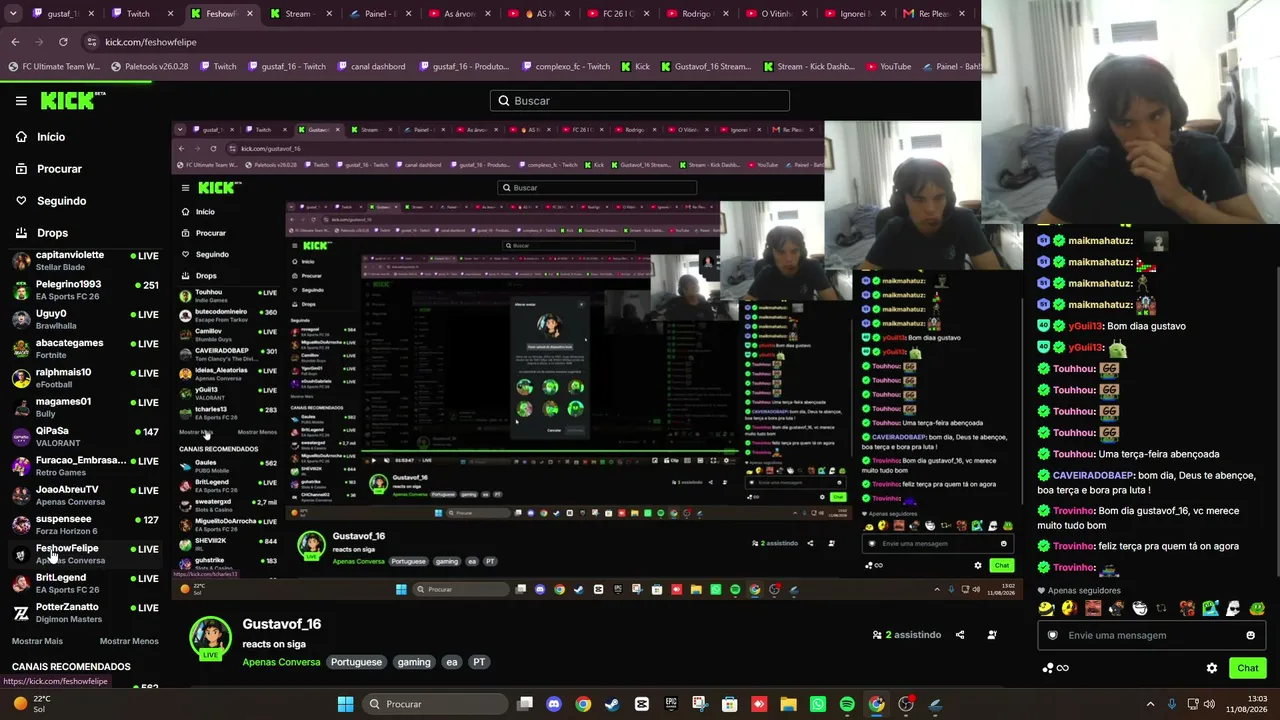Open the FC Ultimate Team bookmark
1280x720 pixels.
(x=53, y=67)
